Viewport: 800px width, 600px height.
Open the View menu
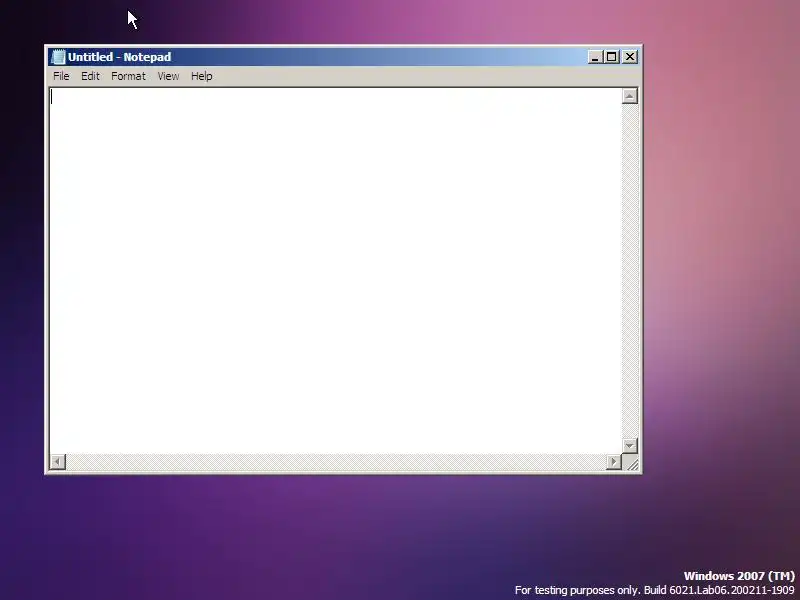168,76
